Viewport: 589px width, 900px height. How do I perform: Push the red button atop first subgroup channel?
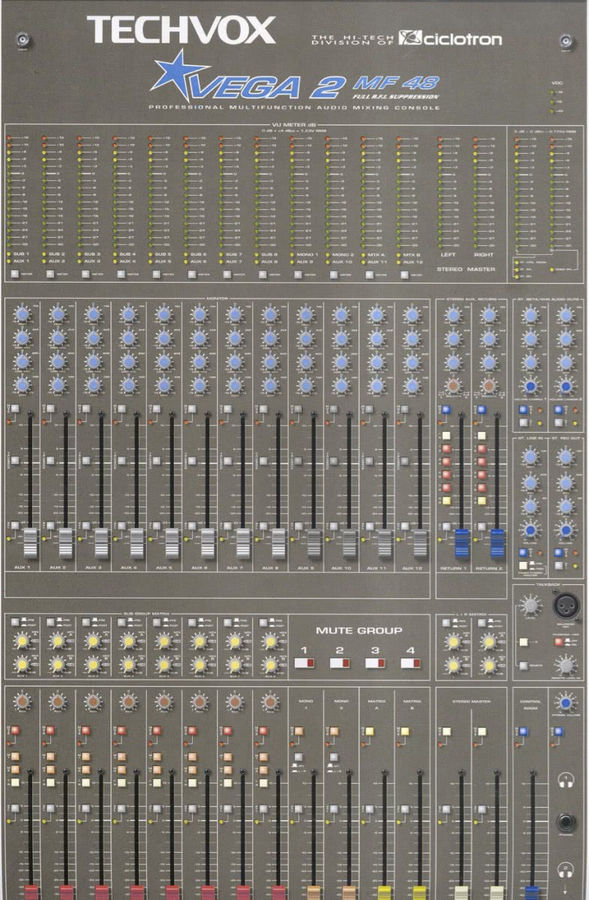click(15, 731)
